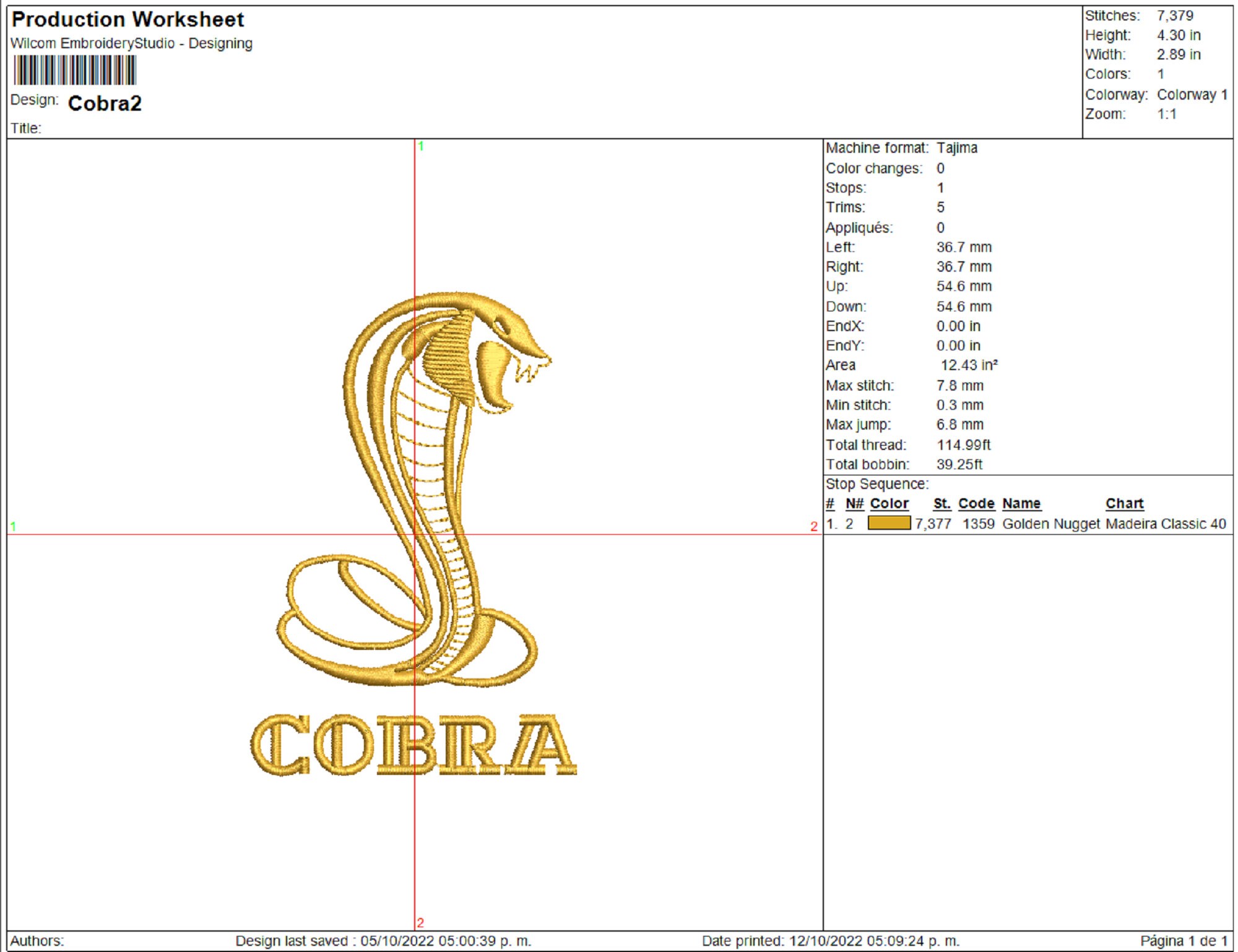Click 'Madeira Classic 40' chart entry
This screenshot has height=952, width=1238.
click(x=1166, y=524)
